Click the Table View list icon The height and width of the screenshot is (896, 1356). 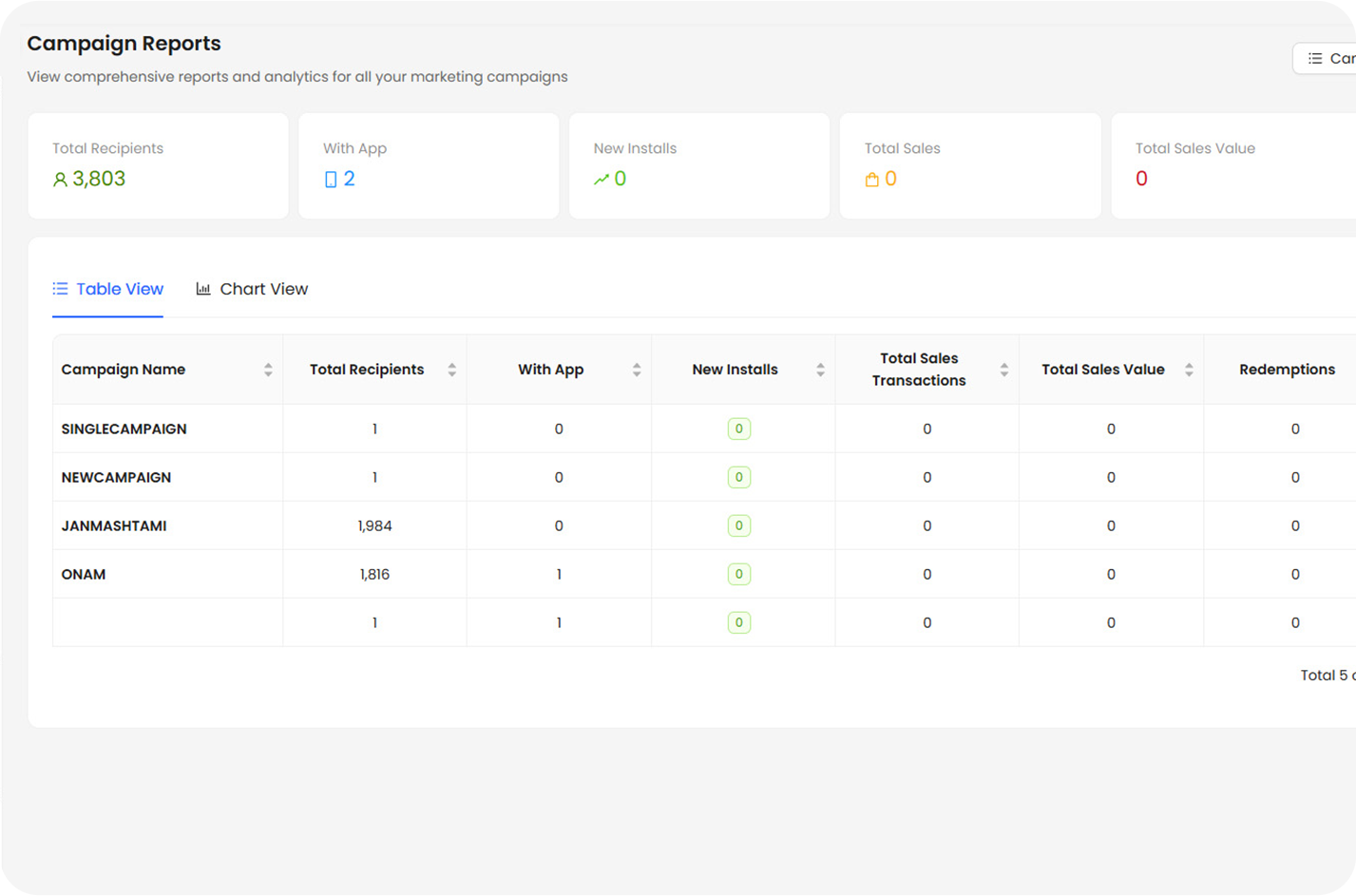click(60, 289)
